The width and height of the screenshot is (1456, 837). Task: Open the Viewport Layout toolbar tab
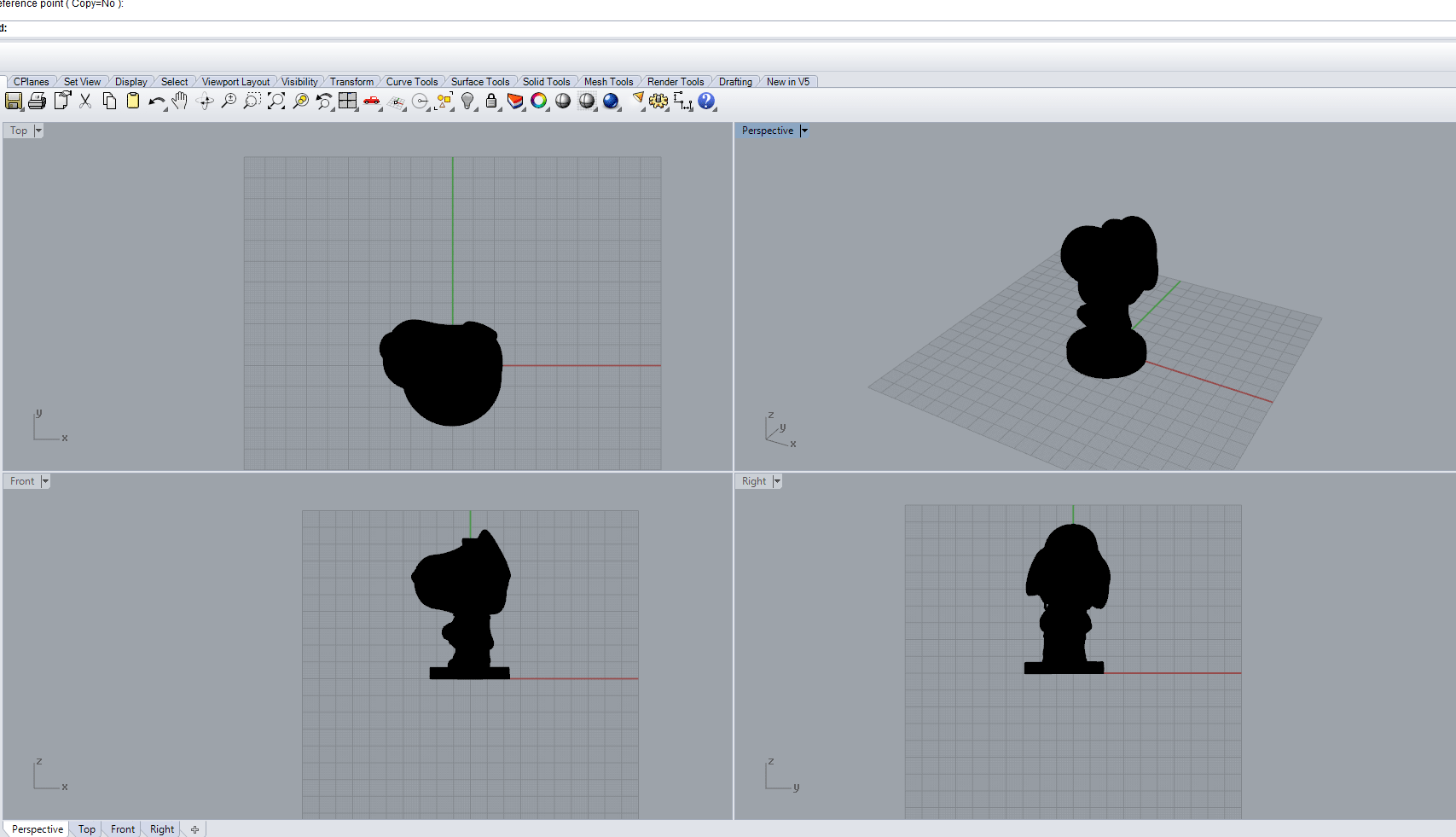click(x=235, y=82)
